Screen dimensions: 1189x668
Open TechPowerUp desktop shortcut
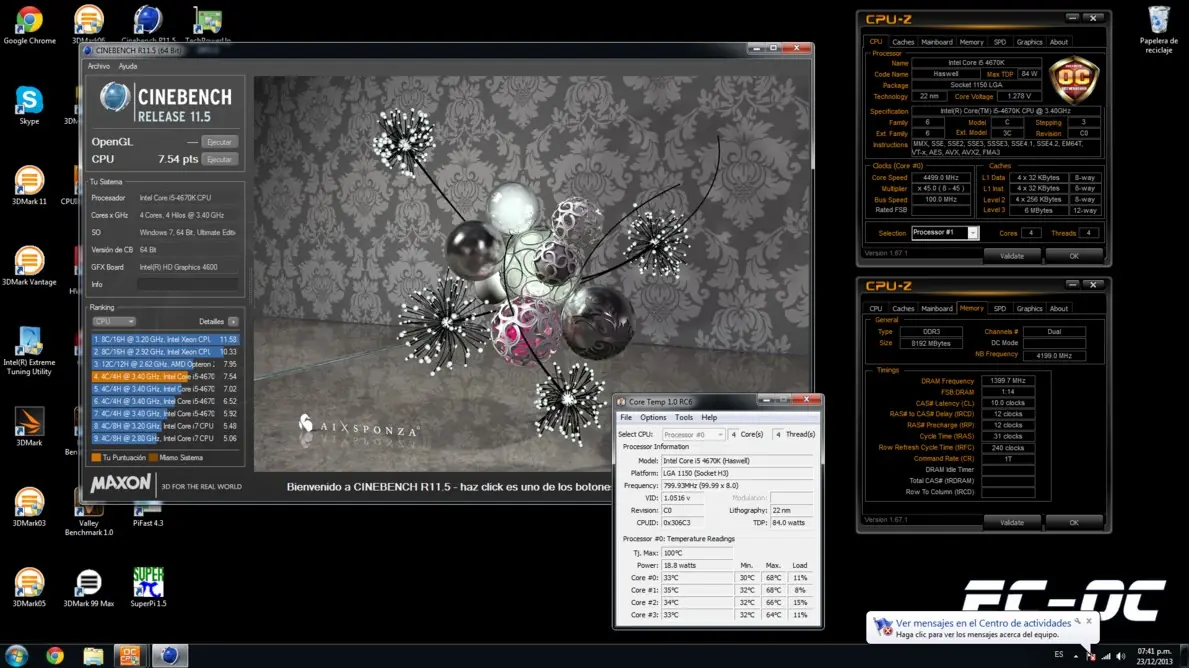208,24
